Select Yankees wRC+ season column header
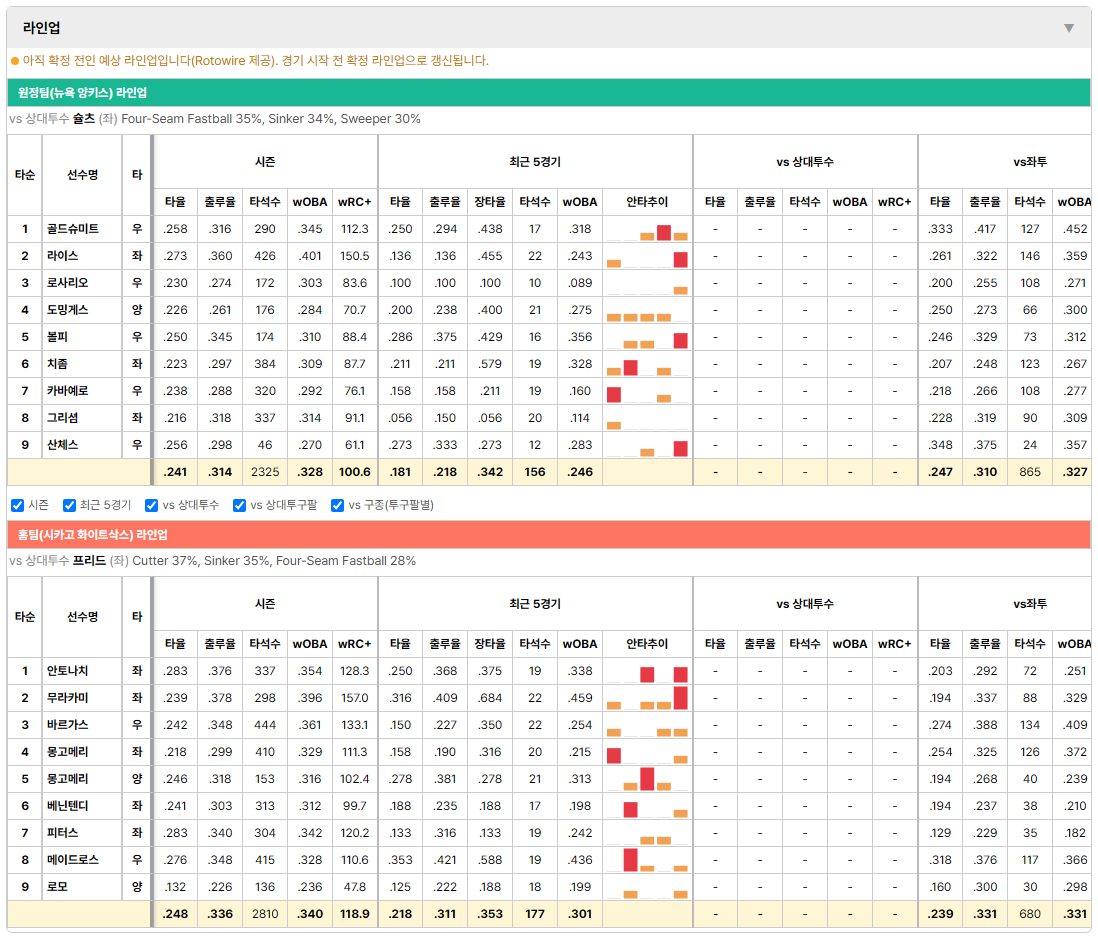Viewport: 1098px width, 939px height. click(354, 202)
